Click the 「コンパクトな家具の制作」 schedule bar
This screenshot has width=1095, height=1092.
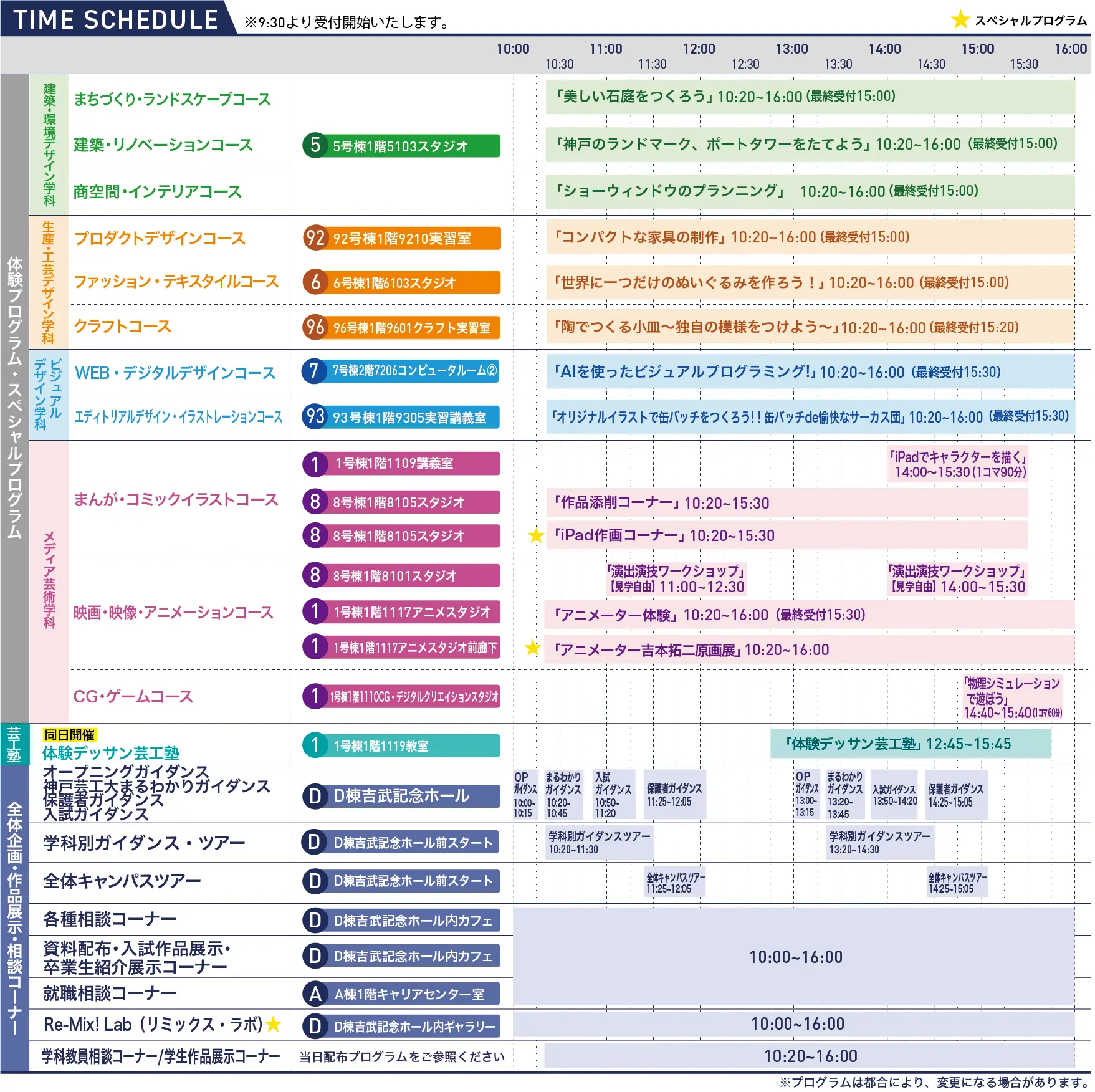click(x=810, y=237)
